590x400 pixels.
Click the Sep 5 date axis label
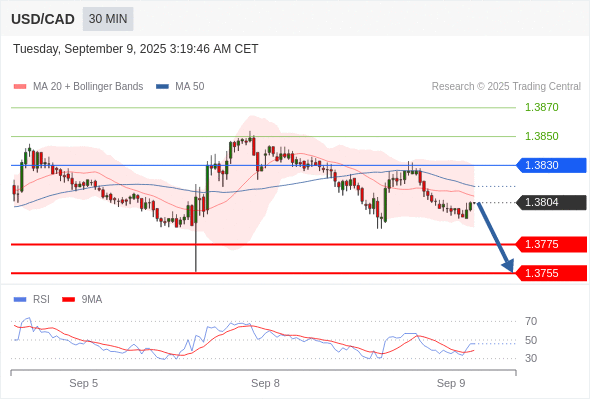tap(84, 383)
